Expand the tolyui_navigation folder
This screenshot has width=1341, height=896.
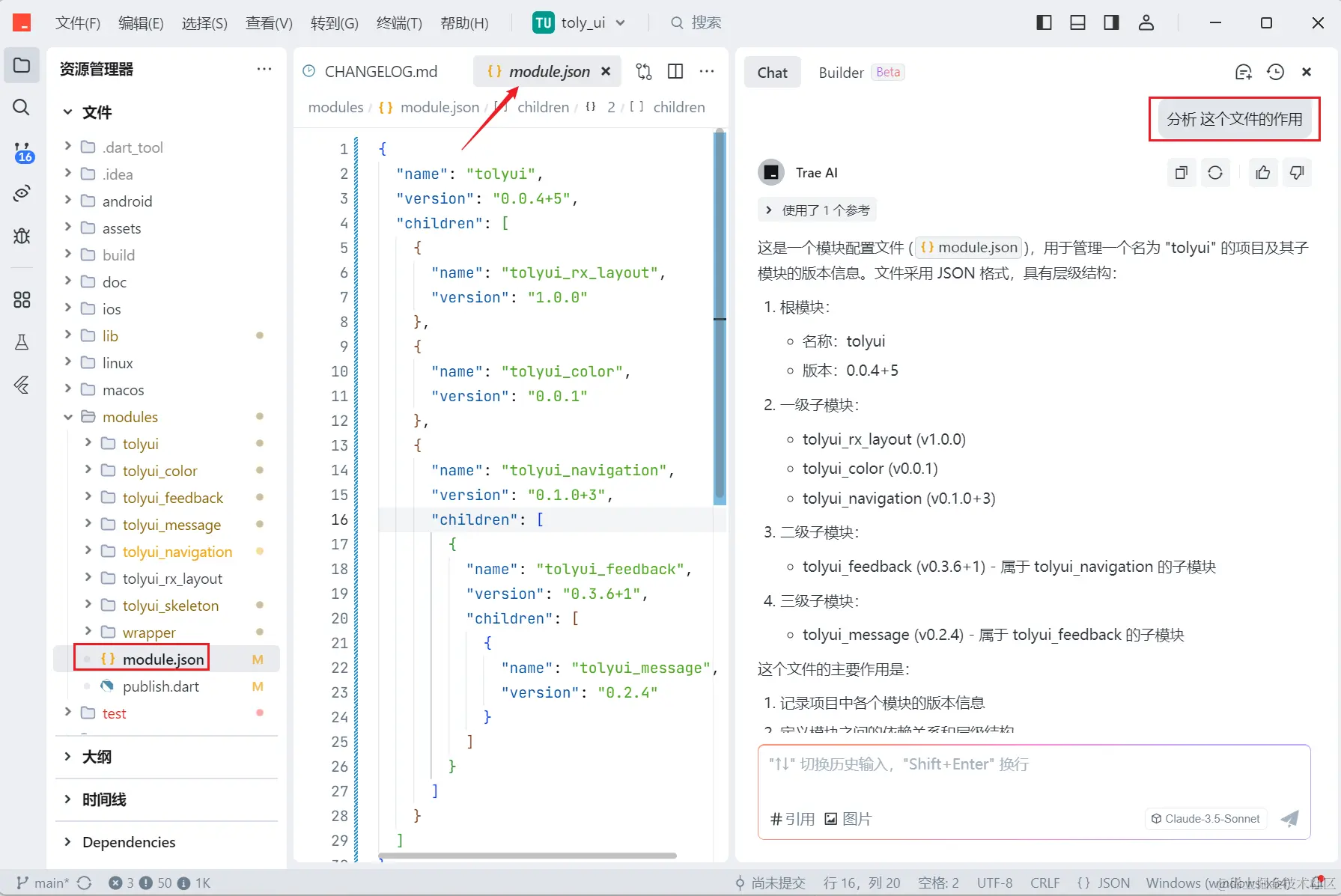[88, 552]
